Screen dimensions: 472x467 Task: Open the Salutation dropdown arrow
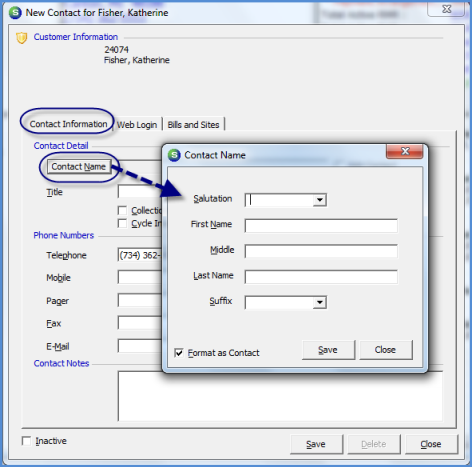tap(320, 200)
